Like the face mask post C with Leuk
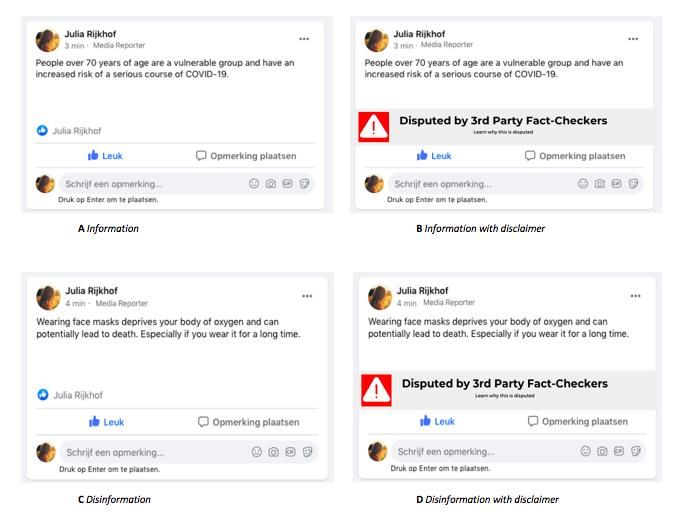677x514 pixels. 106,422
